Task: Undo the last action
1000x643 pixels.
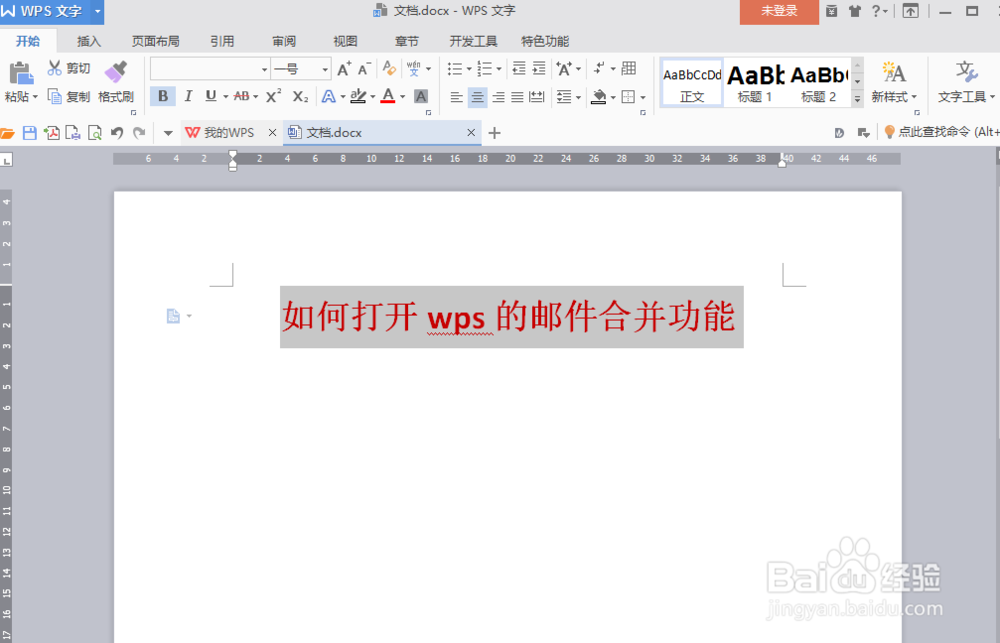Action: pyautogui.click(x=117, y=133)
